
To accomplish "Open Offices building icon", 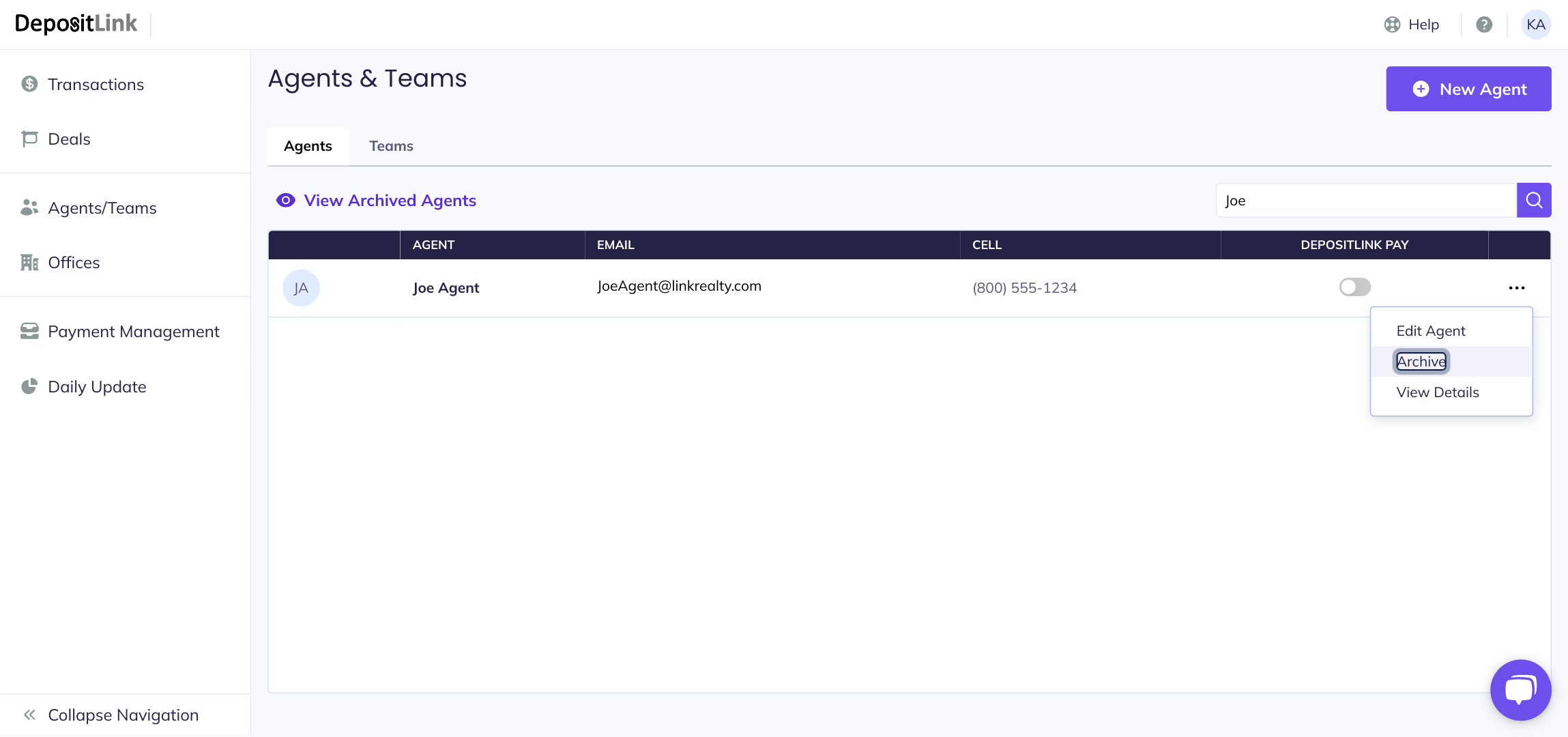I will [29, 263].
